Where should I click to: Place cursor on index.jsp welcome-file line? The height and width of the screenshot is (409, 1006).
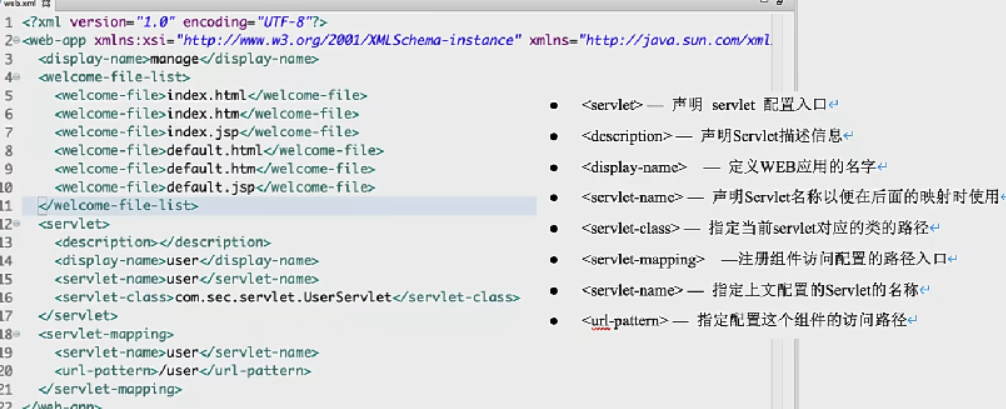tap(207, 132)
